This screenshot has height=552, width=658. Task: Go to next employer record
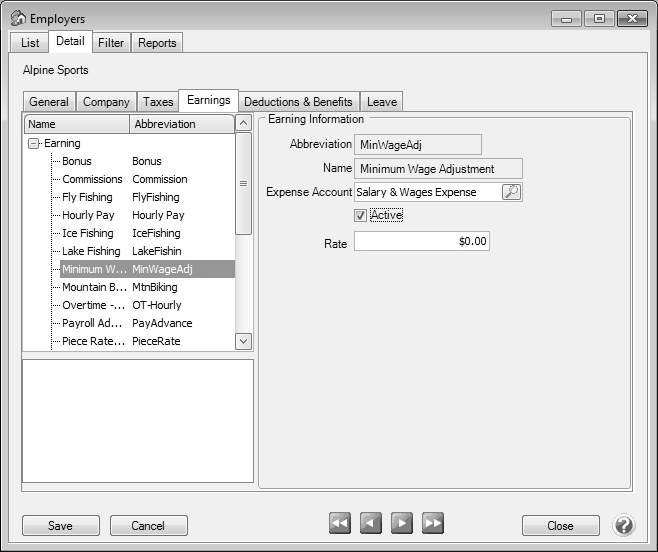pyautogui.click(x=402, y=523)
